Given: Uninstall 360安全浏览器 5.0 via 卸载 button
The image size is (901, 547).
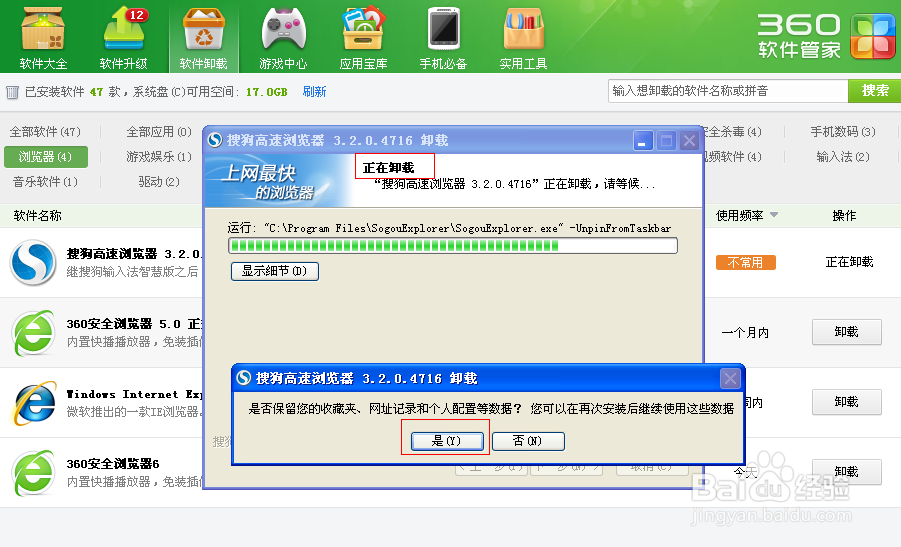Looking at the screenshot, I should [846, 332].
